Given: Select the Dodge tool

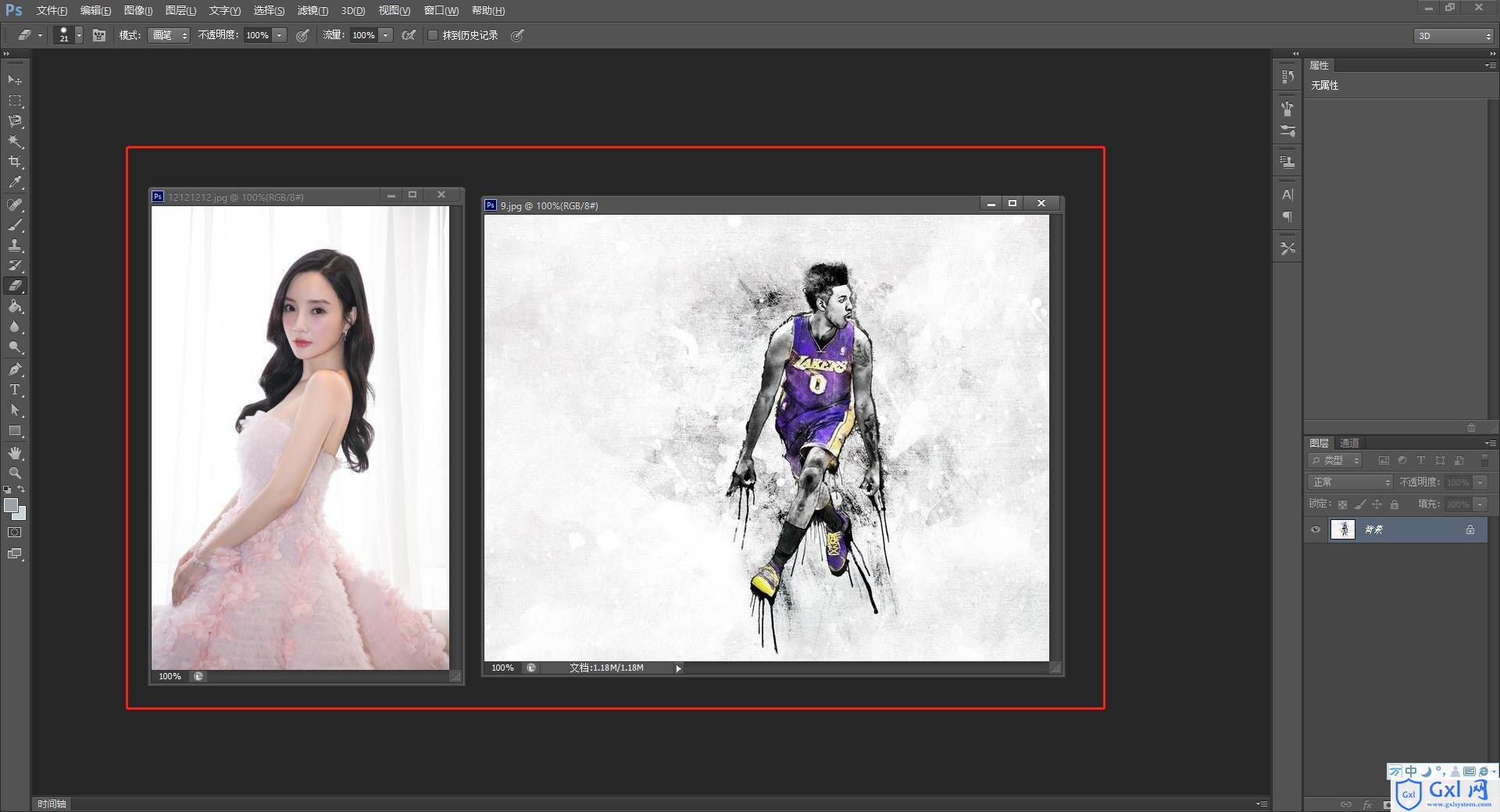Looking at the screenshot, I should tap(15, 347).
